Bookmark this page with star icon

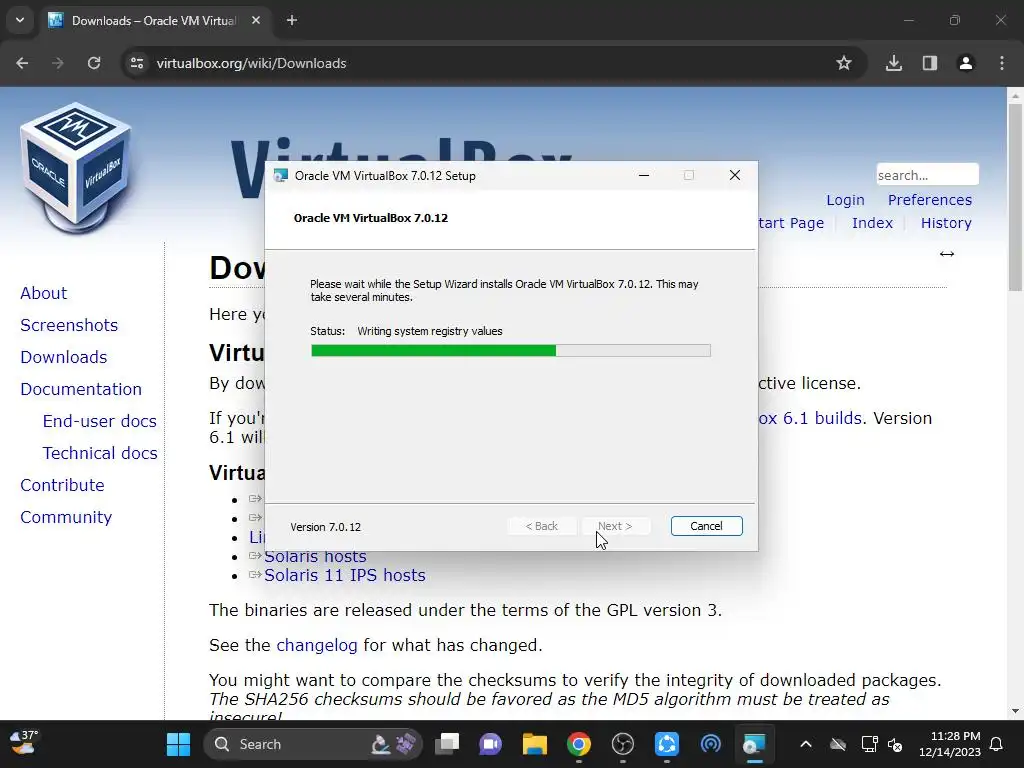[x=844, y=63]
